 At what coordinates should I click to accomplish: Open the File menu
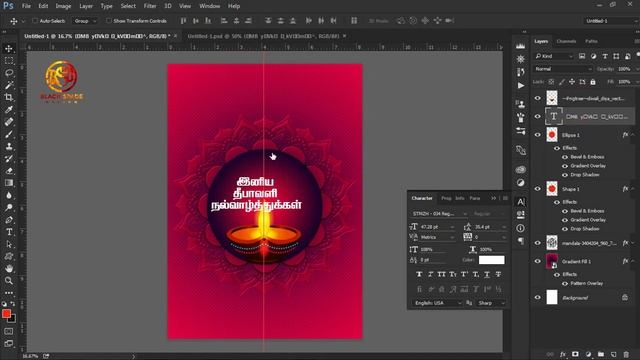(26, 6)
